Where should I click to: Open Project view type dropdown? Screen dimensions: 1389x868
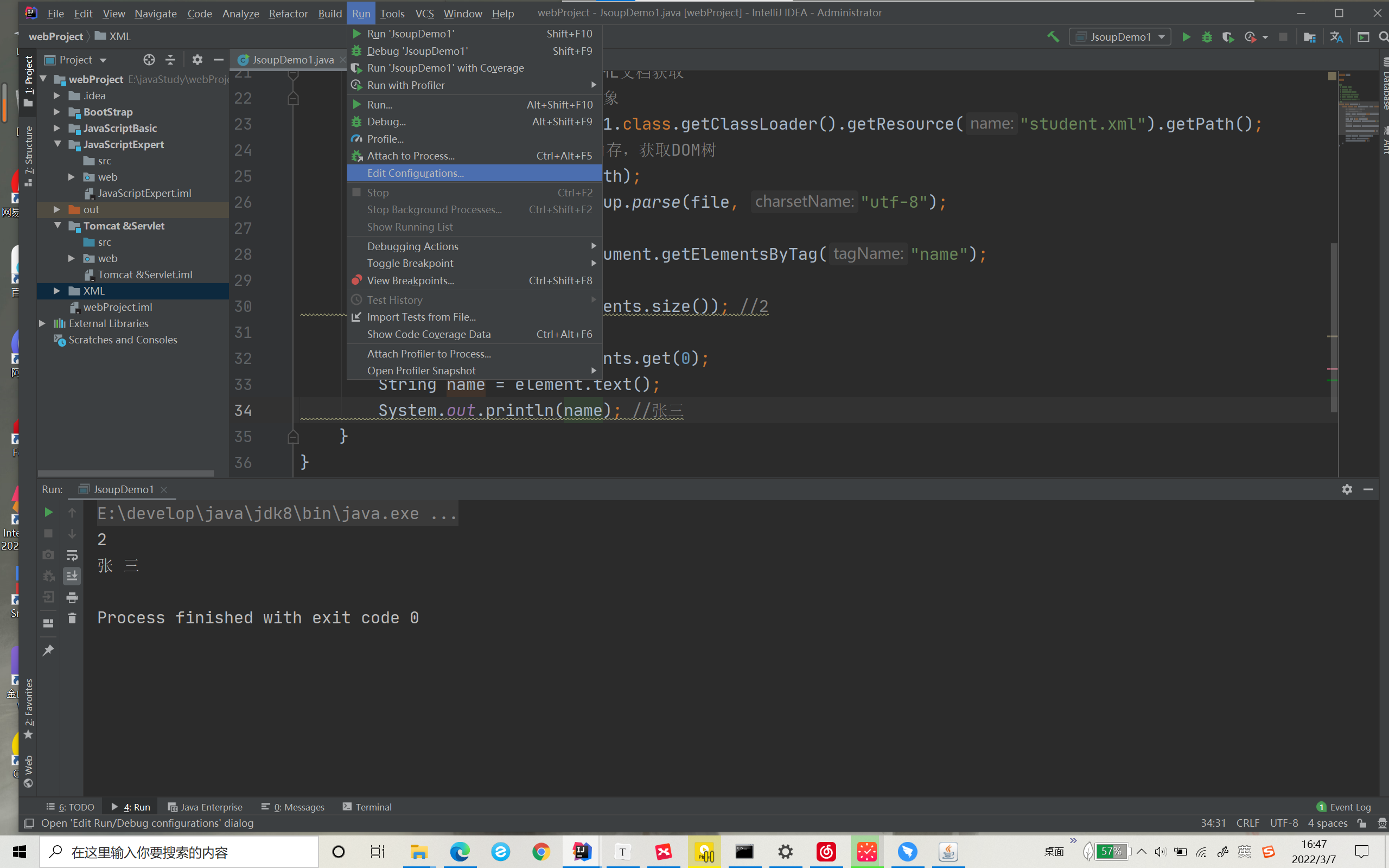76,60
